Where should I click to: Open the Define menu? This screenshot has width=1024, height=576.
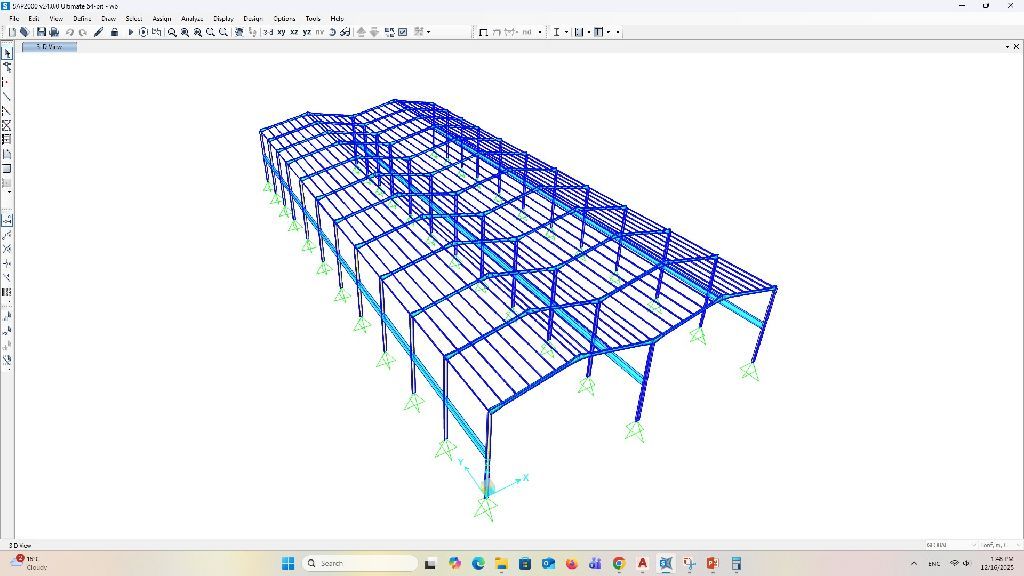click(82, 18)
